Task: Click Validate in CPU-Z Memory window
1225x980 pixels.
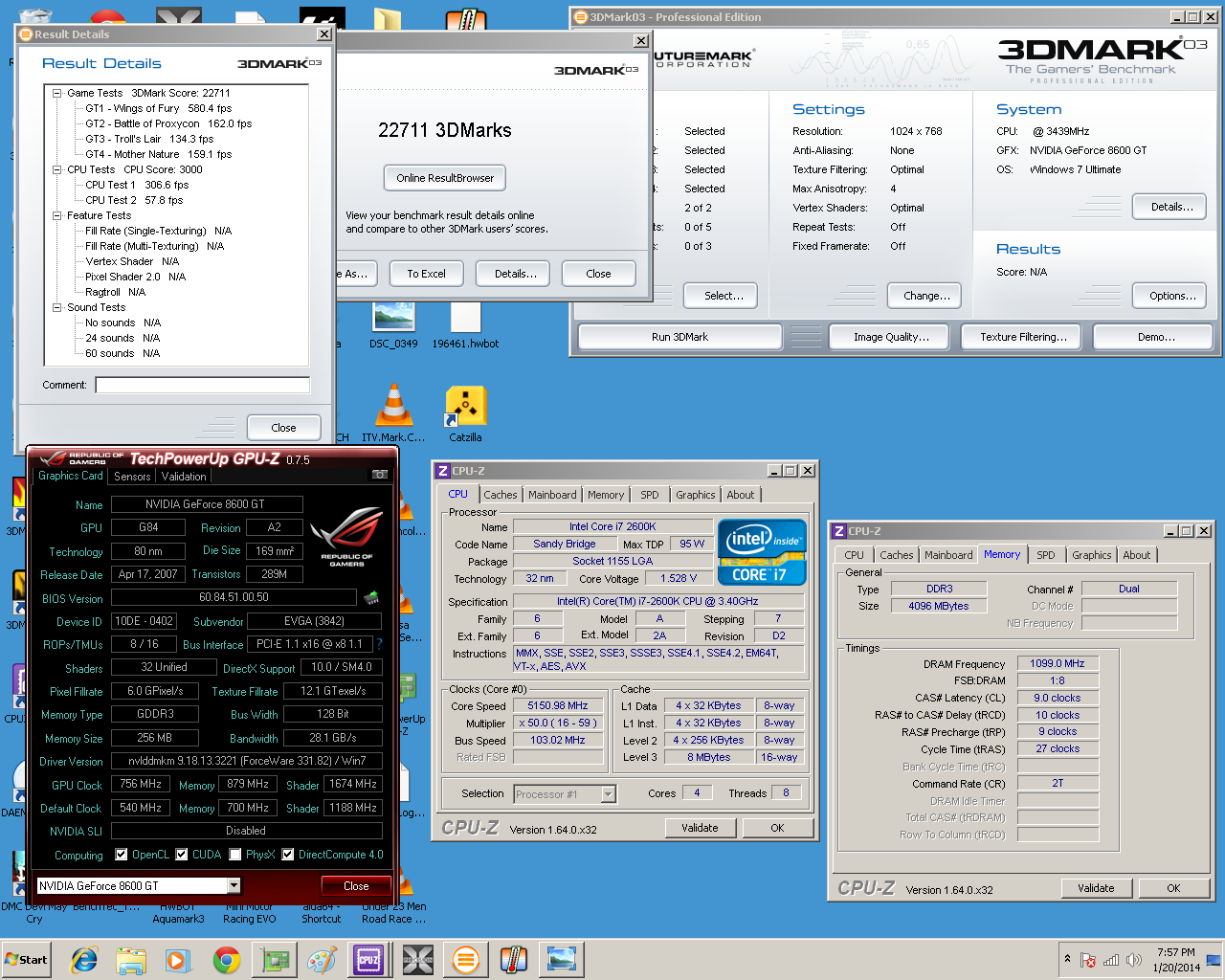Action: (x=1096, y=888)
